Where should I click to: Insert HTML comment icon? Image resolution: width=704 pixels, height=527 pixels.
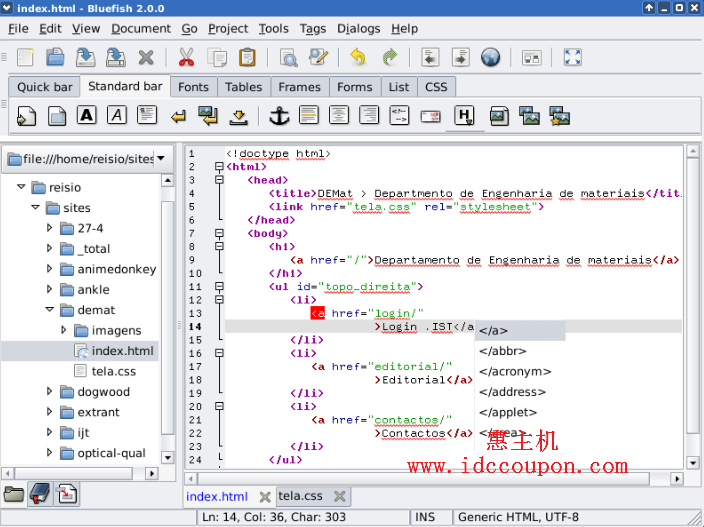pos(399,115)
